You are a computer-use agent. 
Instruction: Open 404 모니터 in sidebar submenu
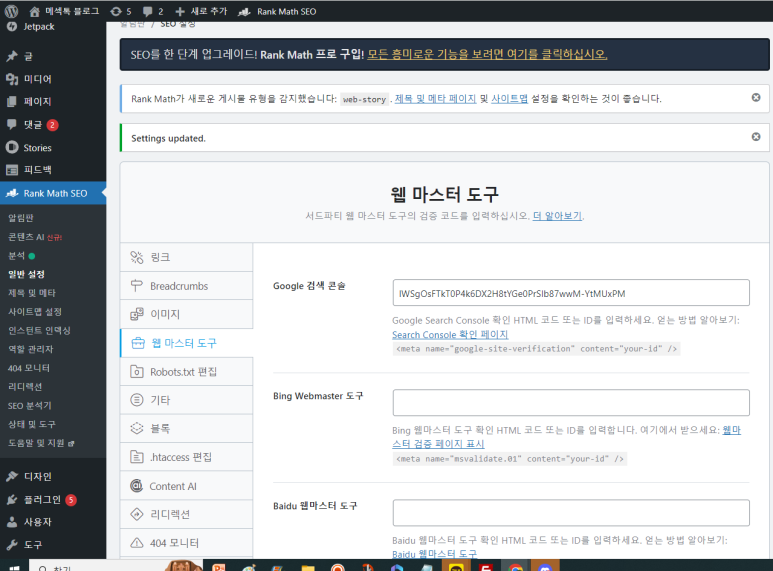[x=29, y=368]
